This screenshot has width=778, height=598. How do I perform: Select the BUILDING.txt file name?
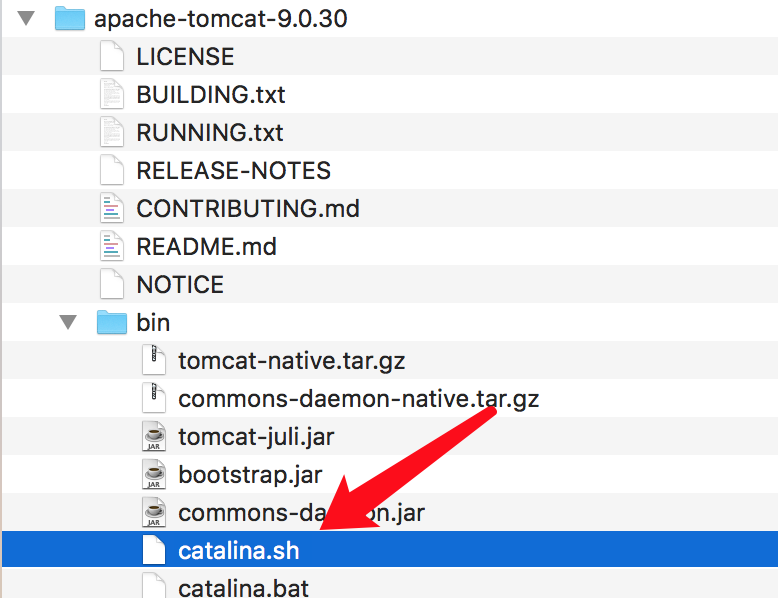click(211, 94)
